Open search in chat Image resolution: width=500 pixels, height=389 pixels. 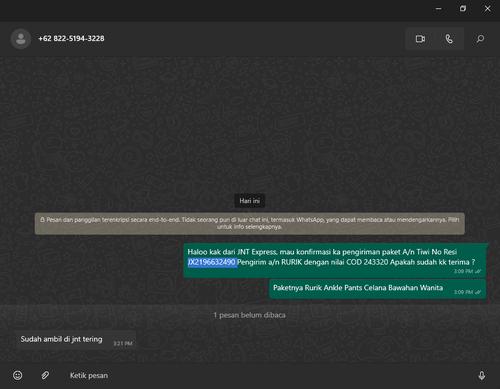coord(480,39)
